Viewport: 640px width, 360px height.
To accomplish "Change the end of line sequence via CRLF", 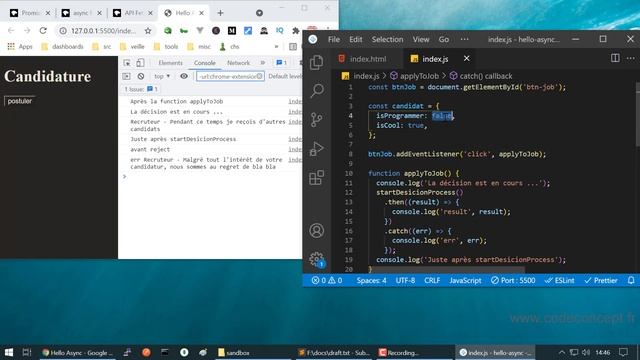I will coord(432,280).
